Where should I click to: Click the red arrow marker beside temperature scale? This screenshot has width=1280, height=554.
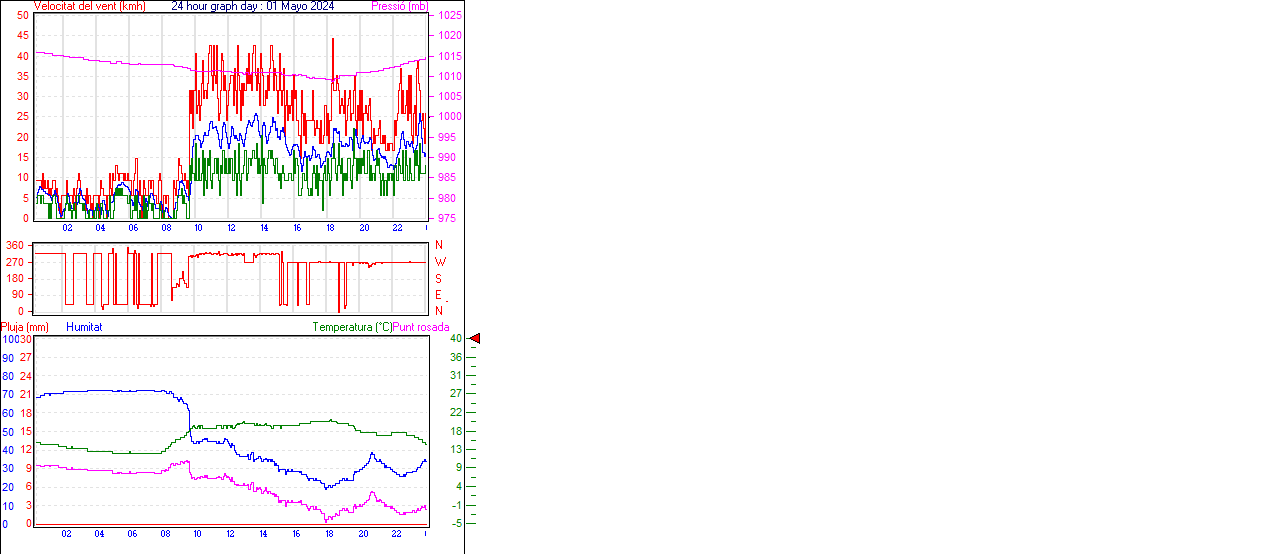475,339
